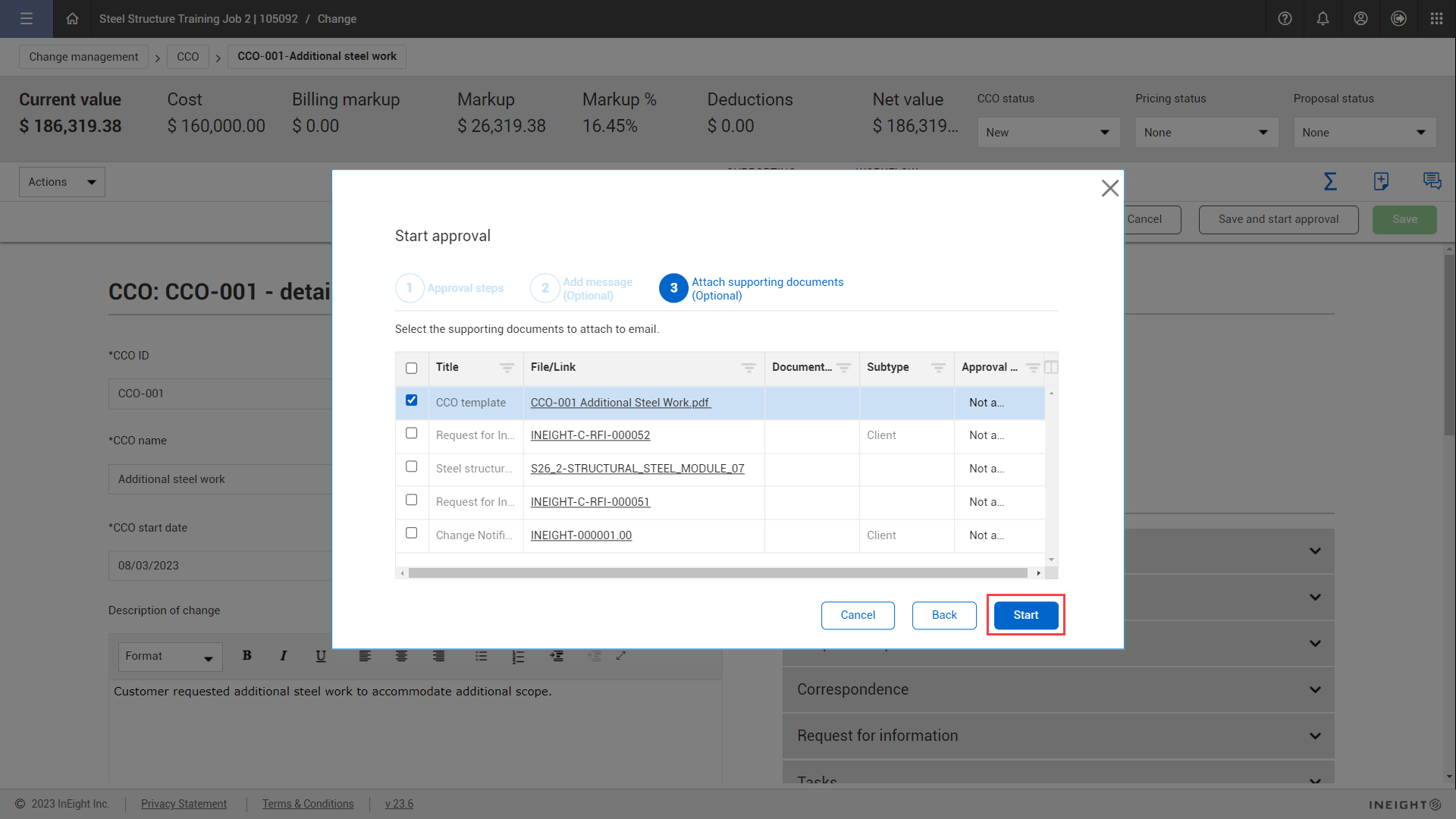Open the apps grid launcher
1456x819 pixels.
pos(1436,19)
